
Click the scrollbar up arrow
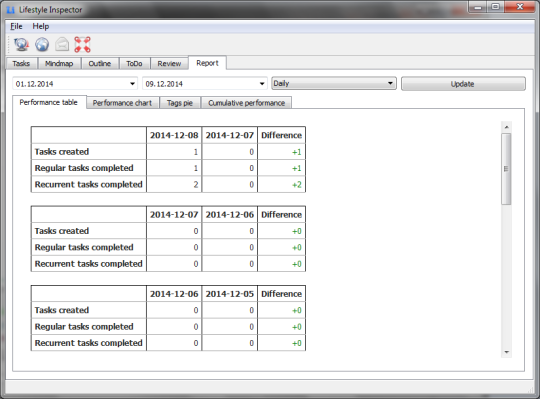(x=506, y=127)
